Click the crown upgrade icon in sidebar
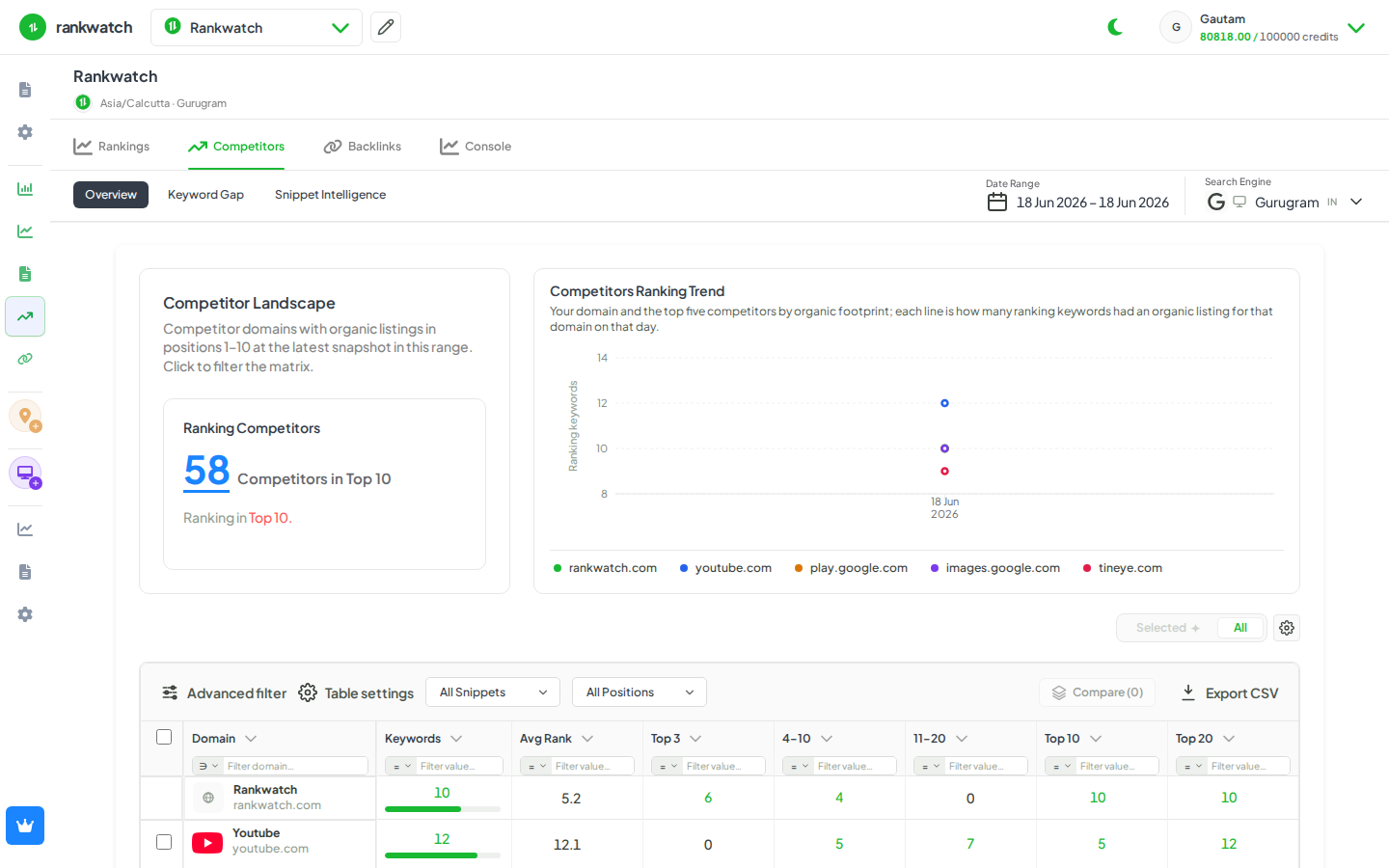This screenshot has height=868, width=1389. [x=25, y=826]
